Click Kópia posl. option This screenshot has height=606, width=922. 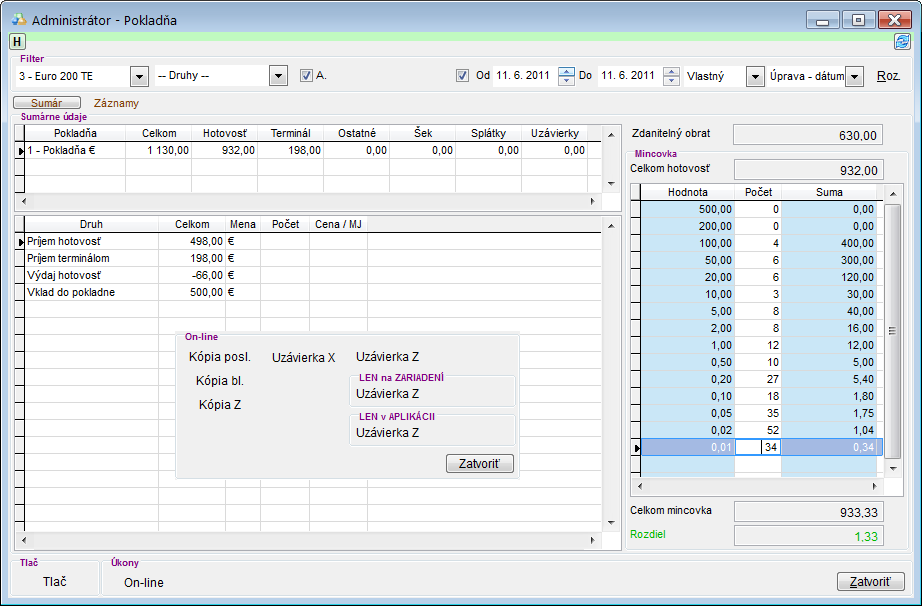click(219, 357)
